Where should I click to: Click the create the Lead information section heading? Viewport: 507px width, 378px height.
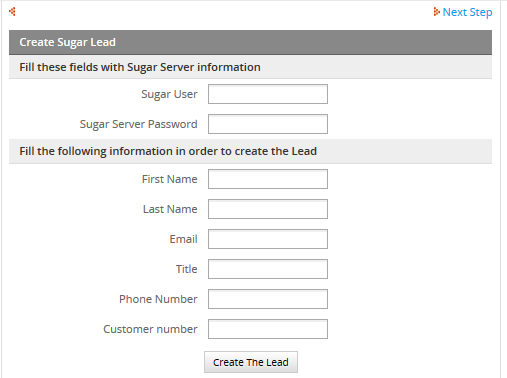250,151
